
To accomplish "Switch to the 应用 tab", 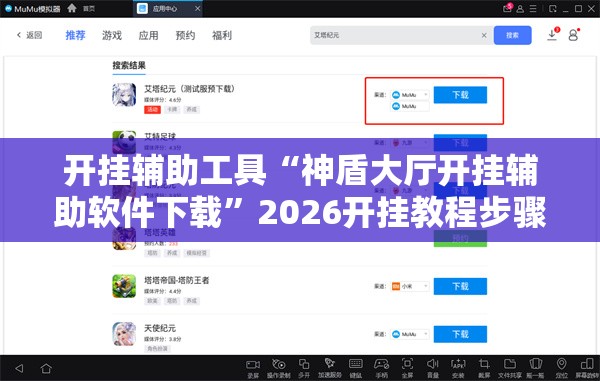I will point(148,35).
